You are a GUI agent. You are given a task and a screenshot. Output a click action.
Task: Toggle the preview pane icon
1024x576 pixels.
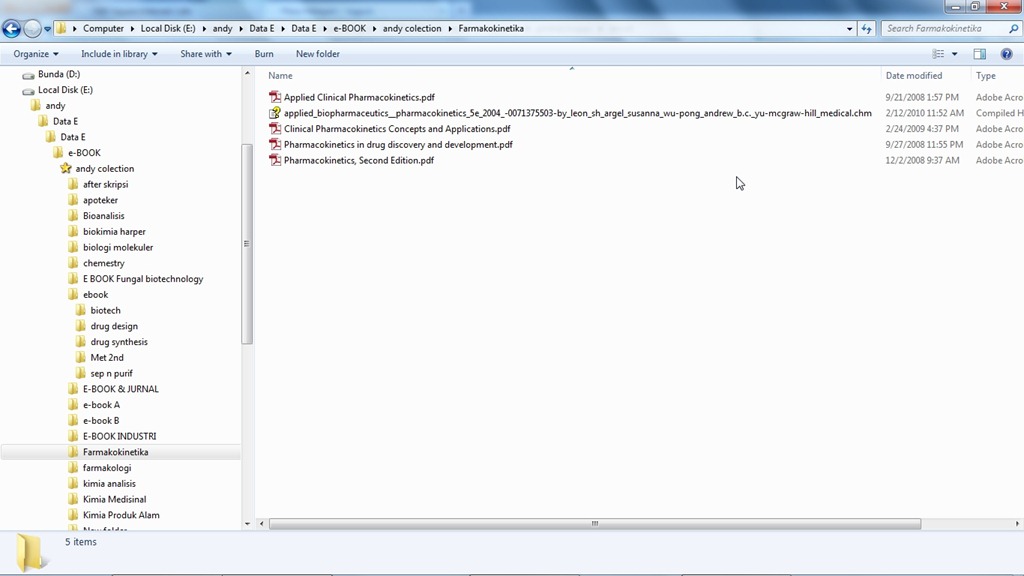pyautogui.click(x=980, y=54)
